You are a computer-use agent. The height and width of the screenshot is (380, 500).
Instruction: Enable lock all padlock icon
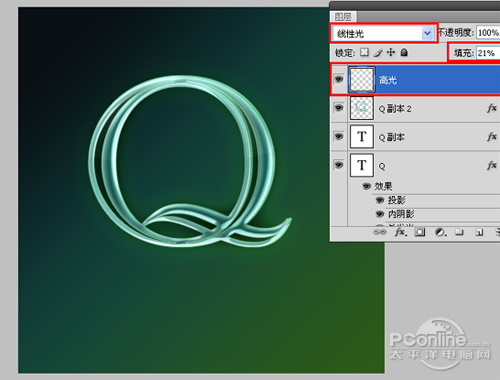(x=404, y=52)
